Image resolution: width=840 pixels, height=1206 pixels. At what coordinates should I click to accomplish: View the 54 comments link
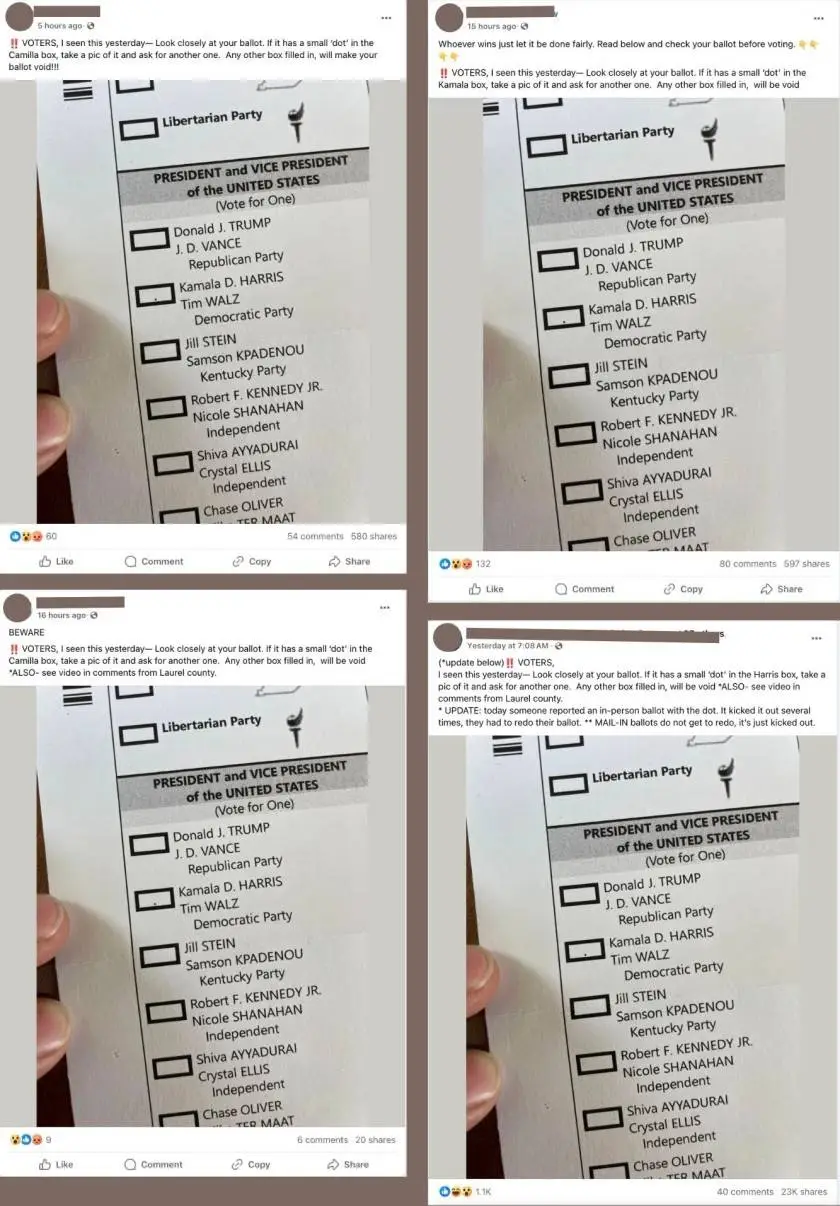(314, 536)
